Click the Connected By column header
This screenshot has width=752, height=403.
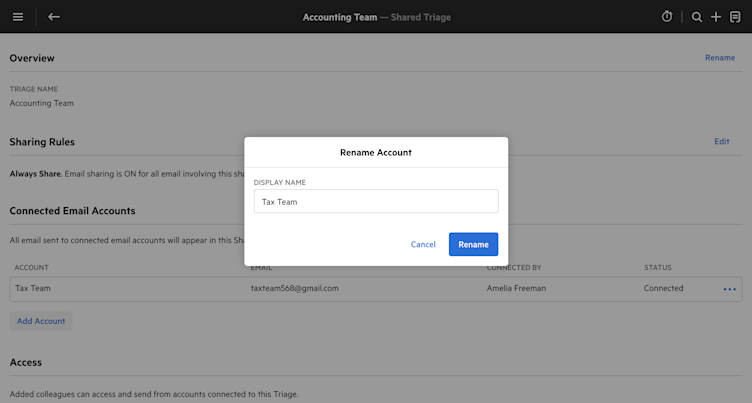[515, 267]
